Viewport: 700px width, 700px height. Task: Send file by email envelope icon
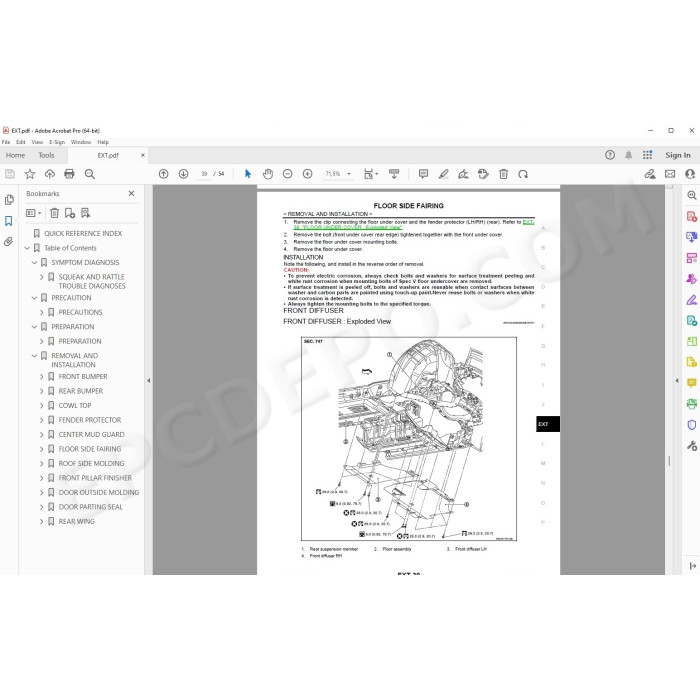(670, 174)
